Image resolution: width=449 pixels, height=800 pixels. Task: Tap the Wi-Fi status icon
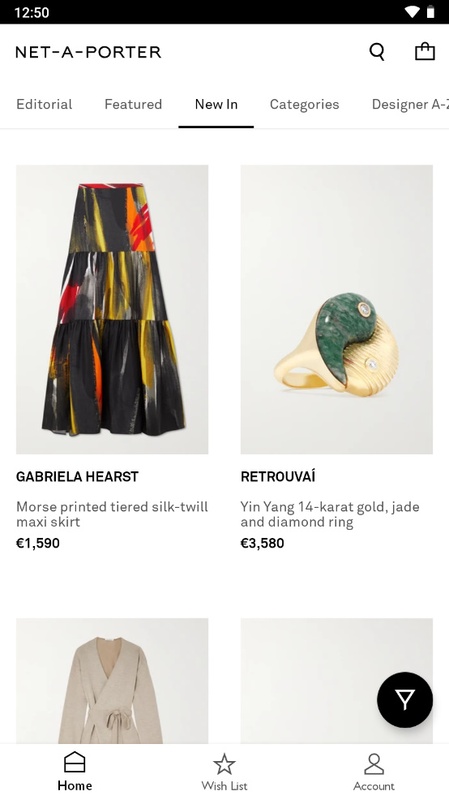point(412,12)
